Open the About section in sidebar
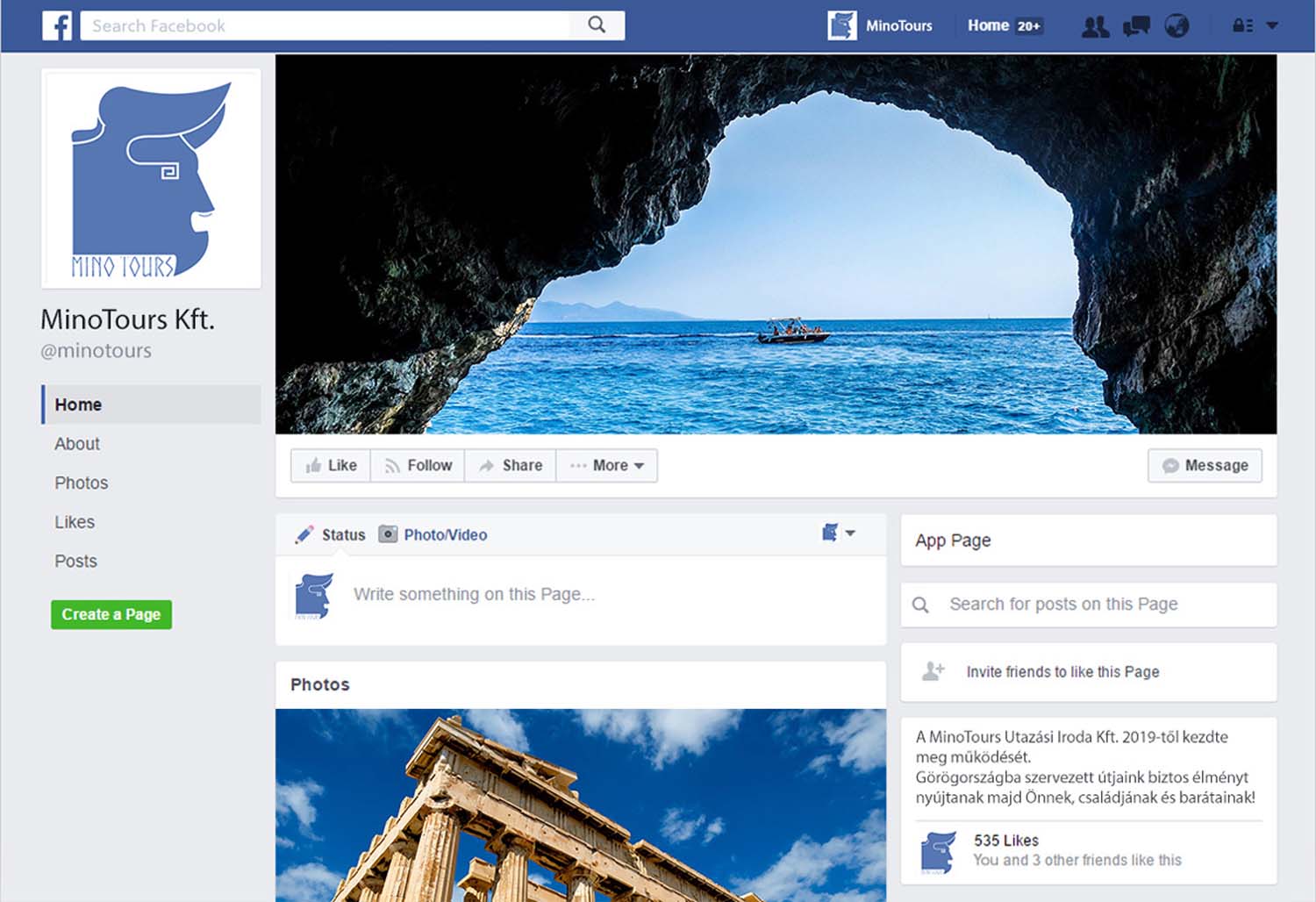This screenshot has width=1316, height=902. point(77,444)
